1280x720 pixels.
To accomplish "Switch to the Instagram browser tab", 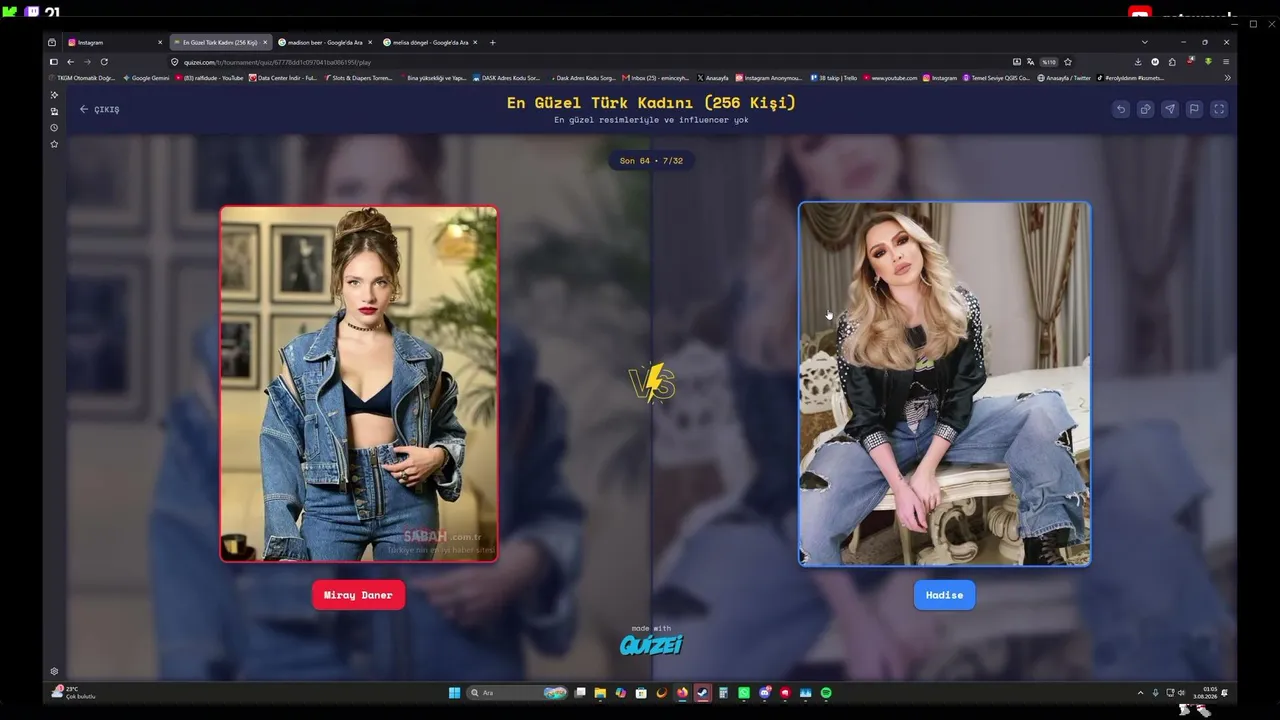I will [115, 42].
